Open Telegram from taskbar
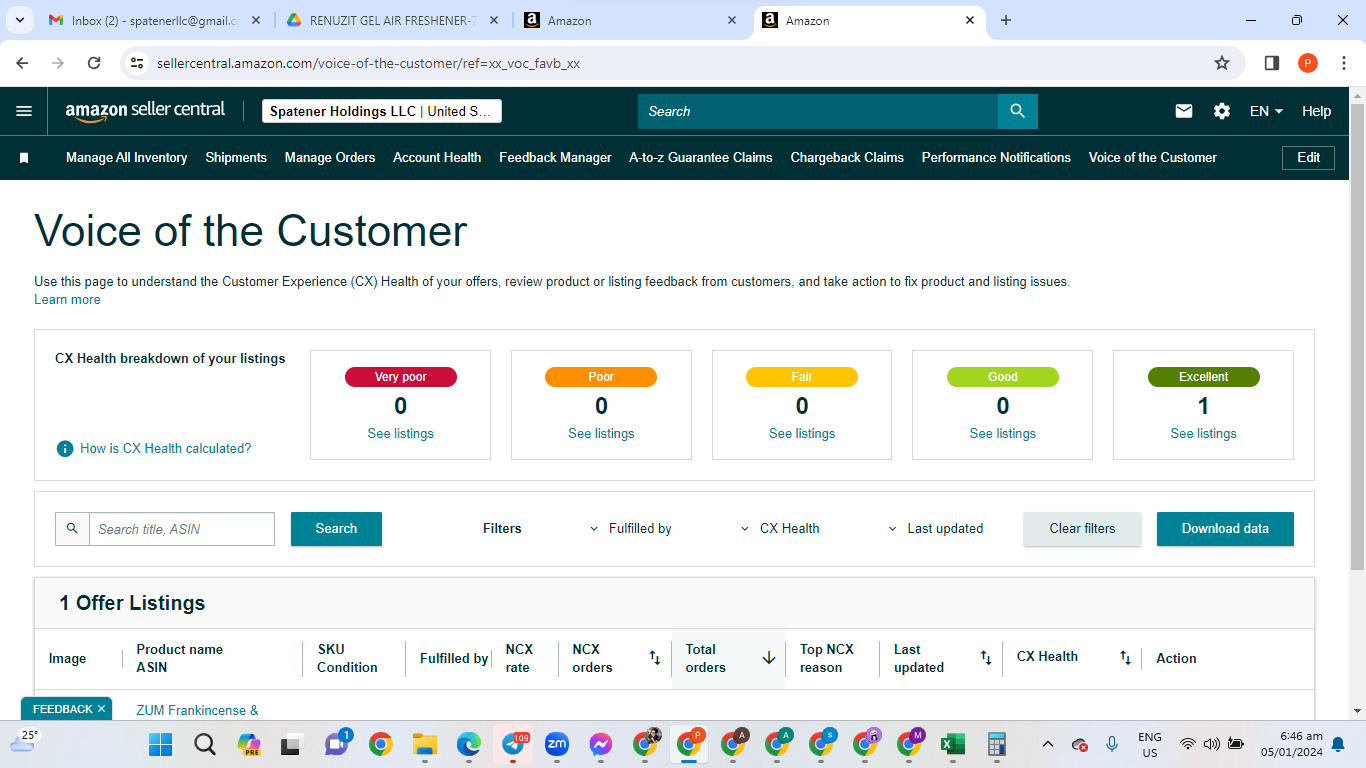The image size is (1366, 768). 512,744
